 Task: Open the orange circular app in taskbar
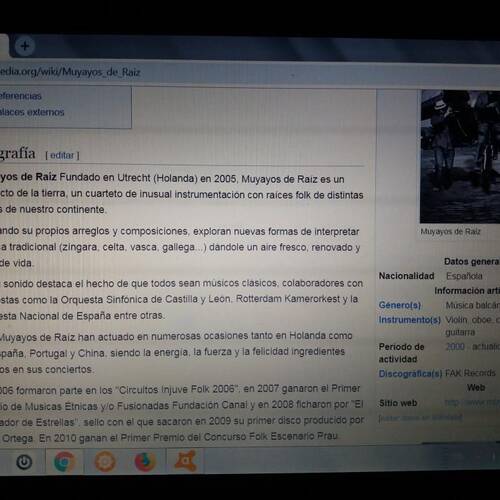[x=105, y=462]
